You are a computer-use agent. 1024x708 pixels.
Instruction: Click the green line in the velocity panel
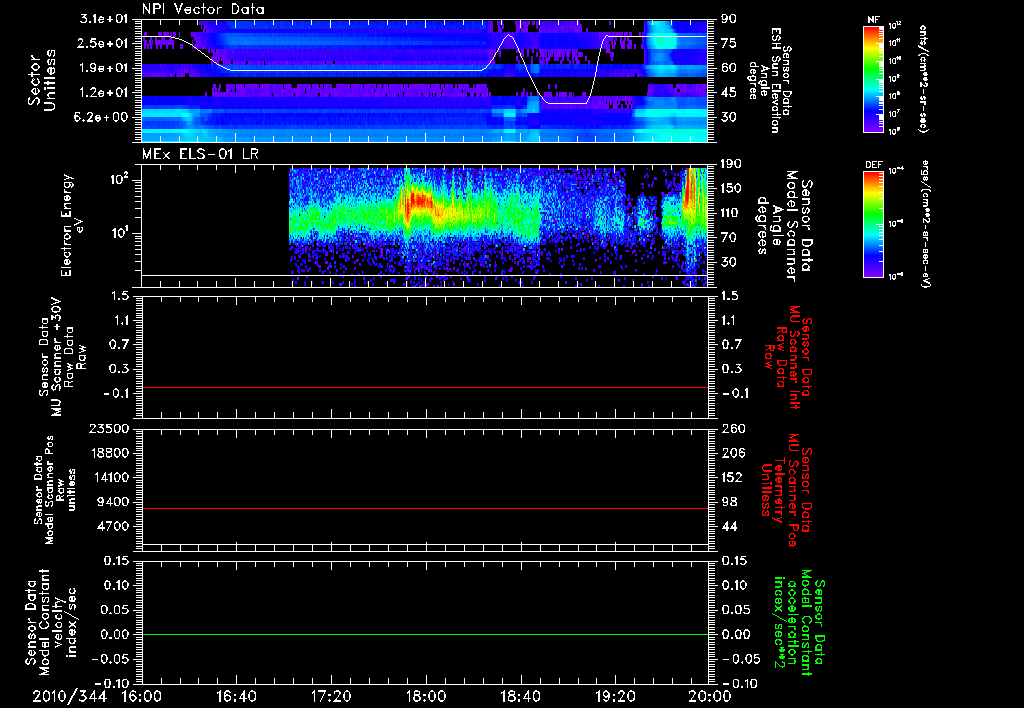pyautogui.click(x=425, y=634)
